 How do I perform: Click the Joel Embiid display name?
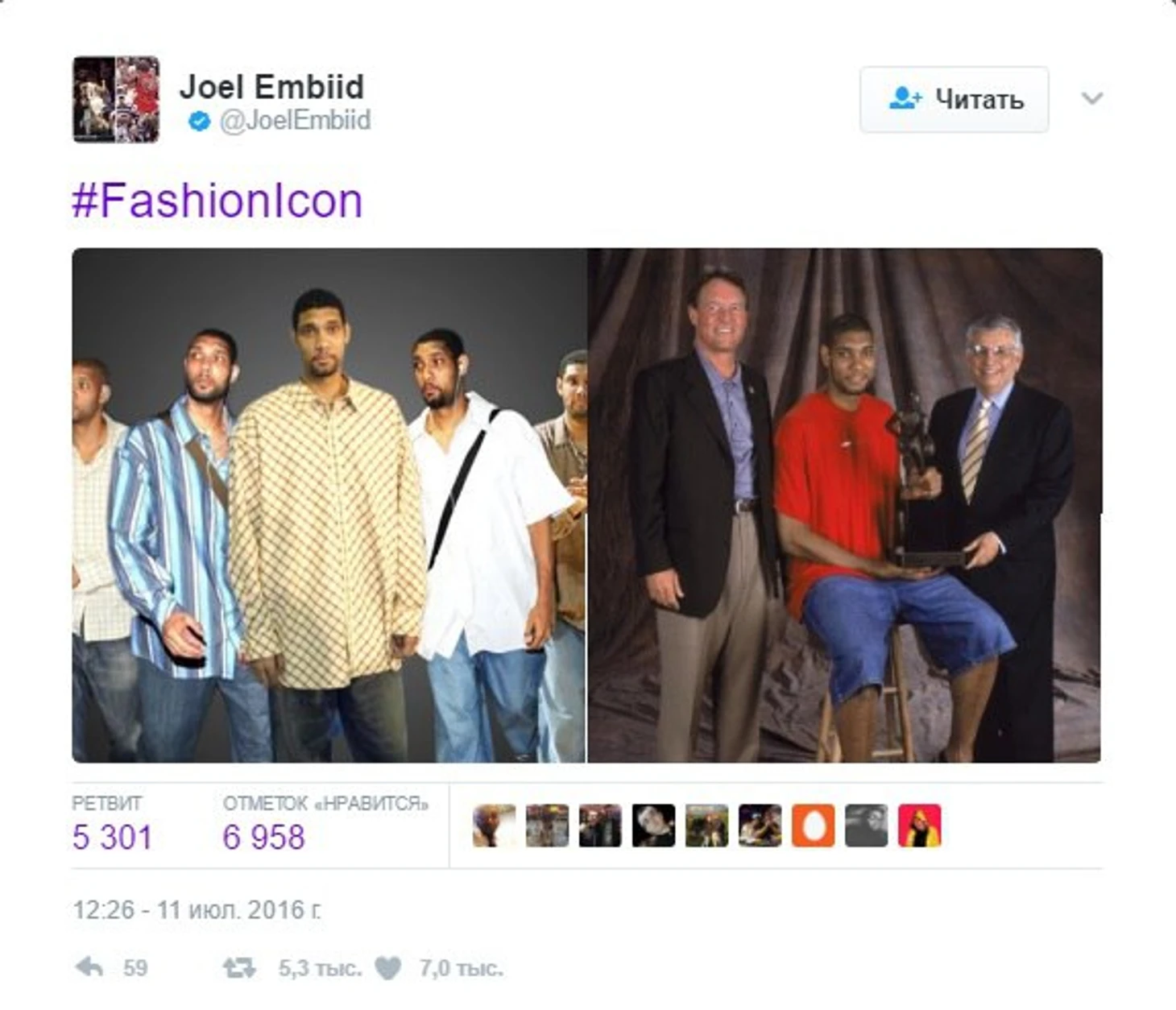(271, 86)
